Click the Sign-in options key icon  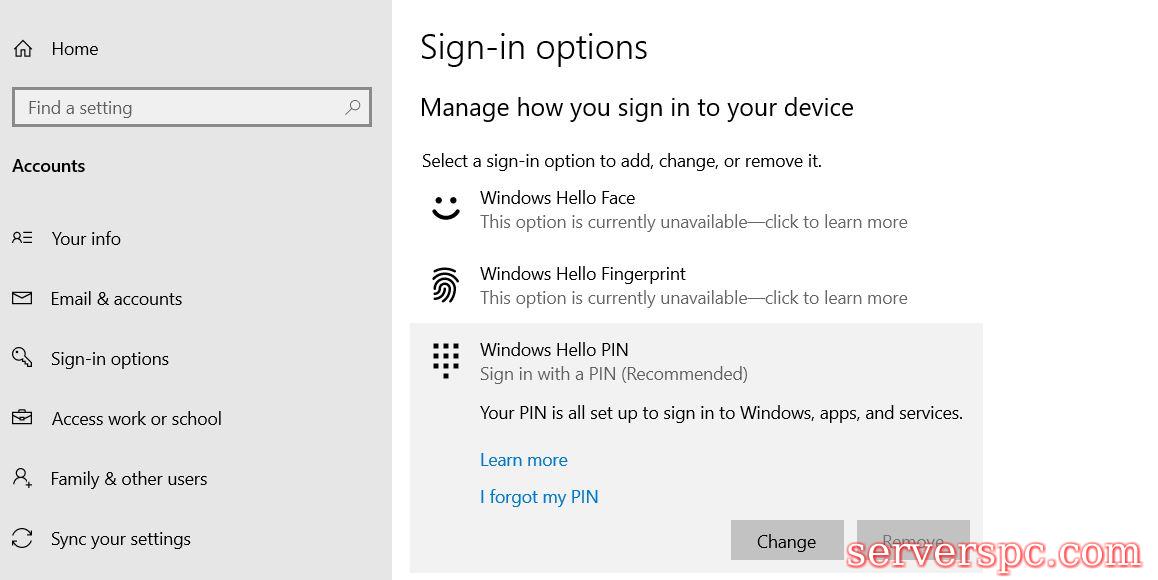[x=22, y=358]
